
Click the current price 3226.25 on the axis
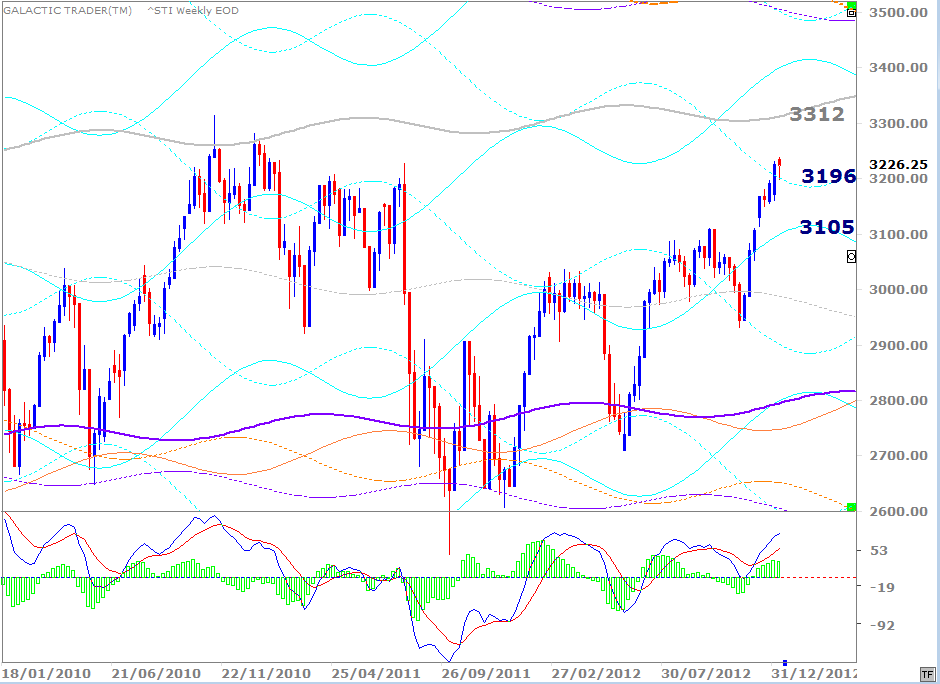point(899,164)
